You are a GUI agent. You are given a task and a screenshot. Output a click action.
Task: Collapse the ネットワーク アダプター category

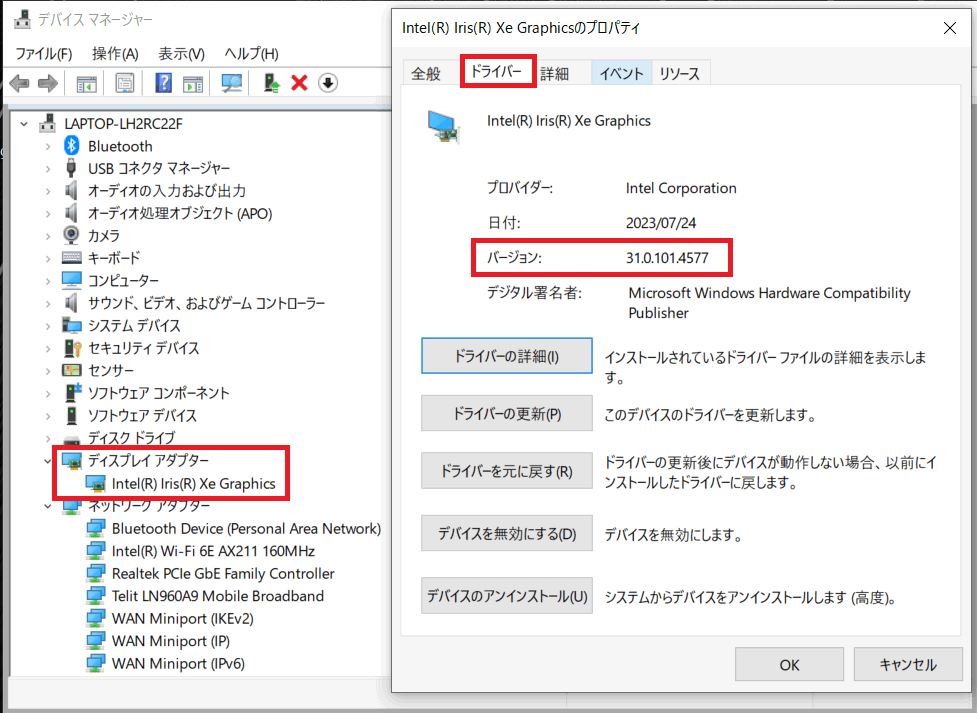48,506
